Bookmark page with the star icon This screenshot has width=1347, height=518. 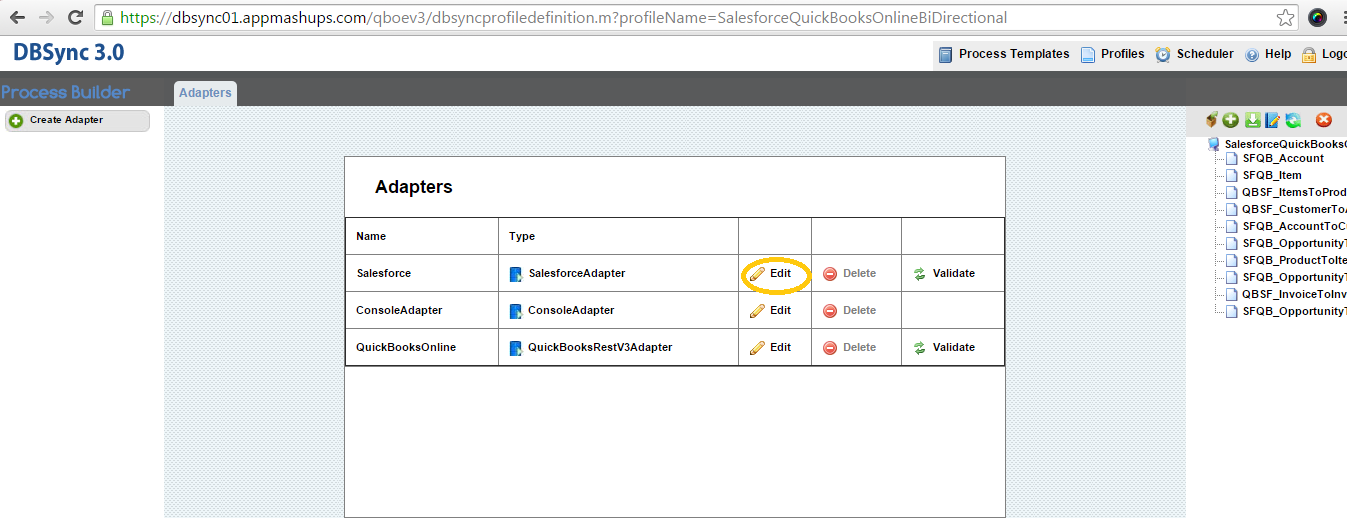(1285, 18)
